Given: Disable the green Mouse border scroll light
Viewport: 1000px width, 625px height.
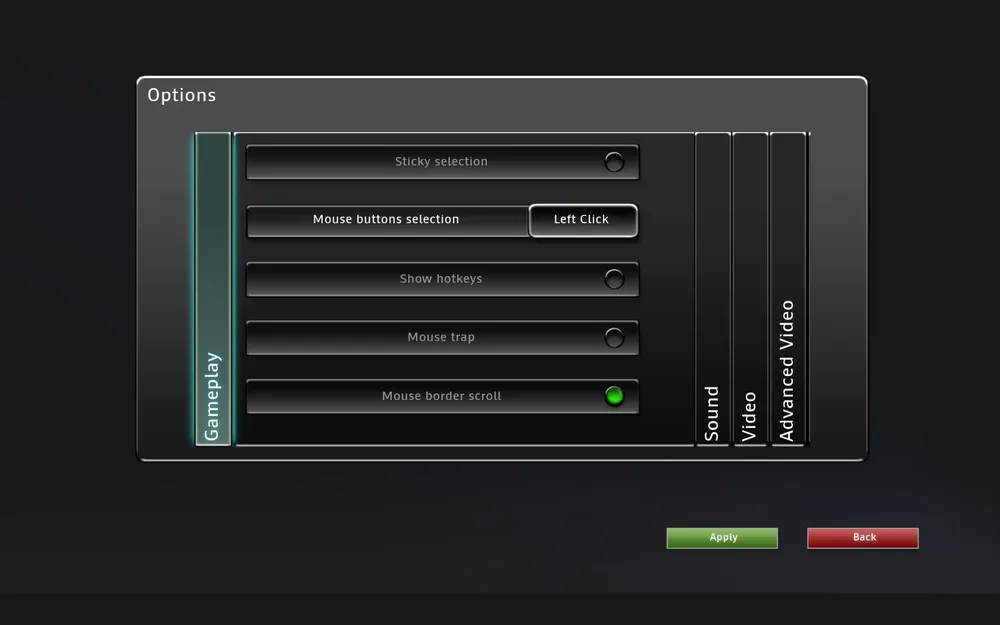Looking at the screenshot, I should [x=614, y=396].
